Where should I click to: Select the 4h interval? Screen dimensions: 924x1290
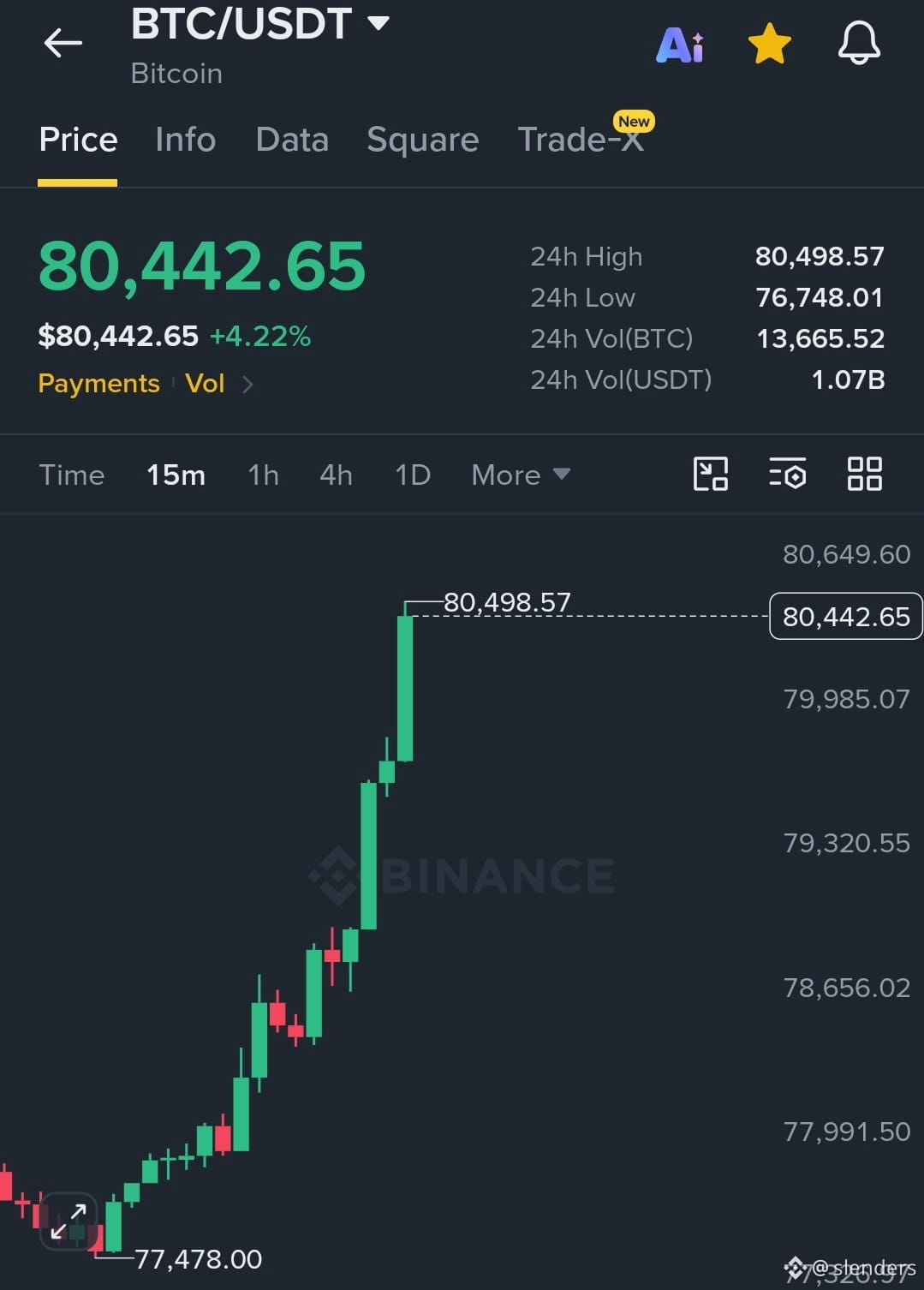click(336, 475)
